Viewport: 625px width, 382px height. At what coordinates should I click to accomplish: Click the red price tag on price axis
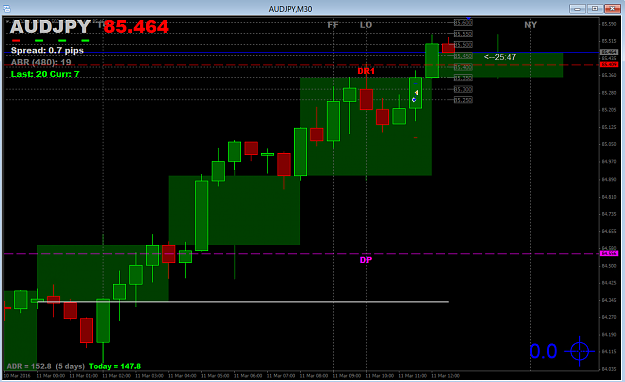click(609, 64)
